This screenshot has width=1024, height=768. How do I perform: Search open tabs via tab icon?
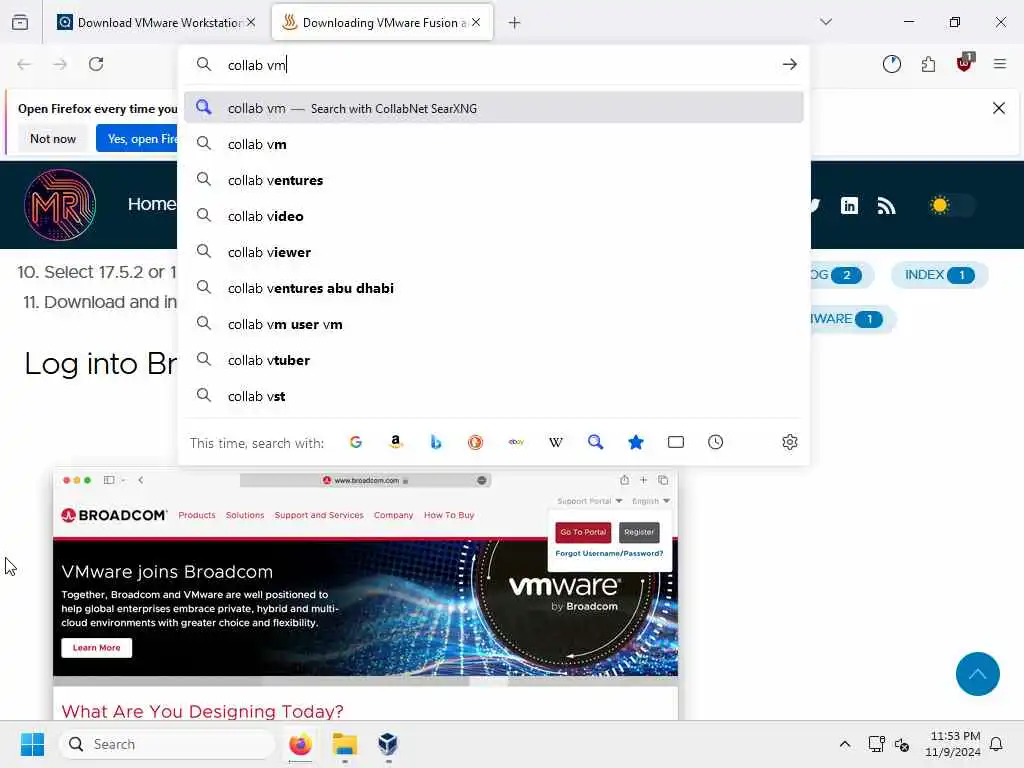tap(676, 442)
